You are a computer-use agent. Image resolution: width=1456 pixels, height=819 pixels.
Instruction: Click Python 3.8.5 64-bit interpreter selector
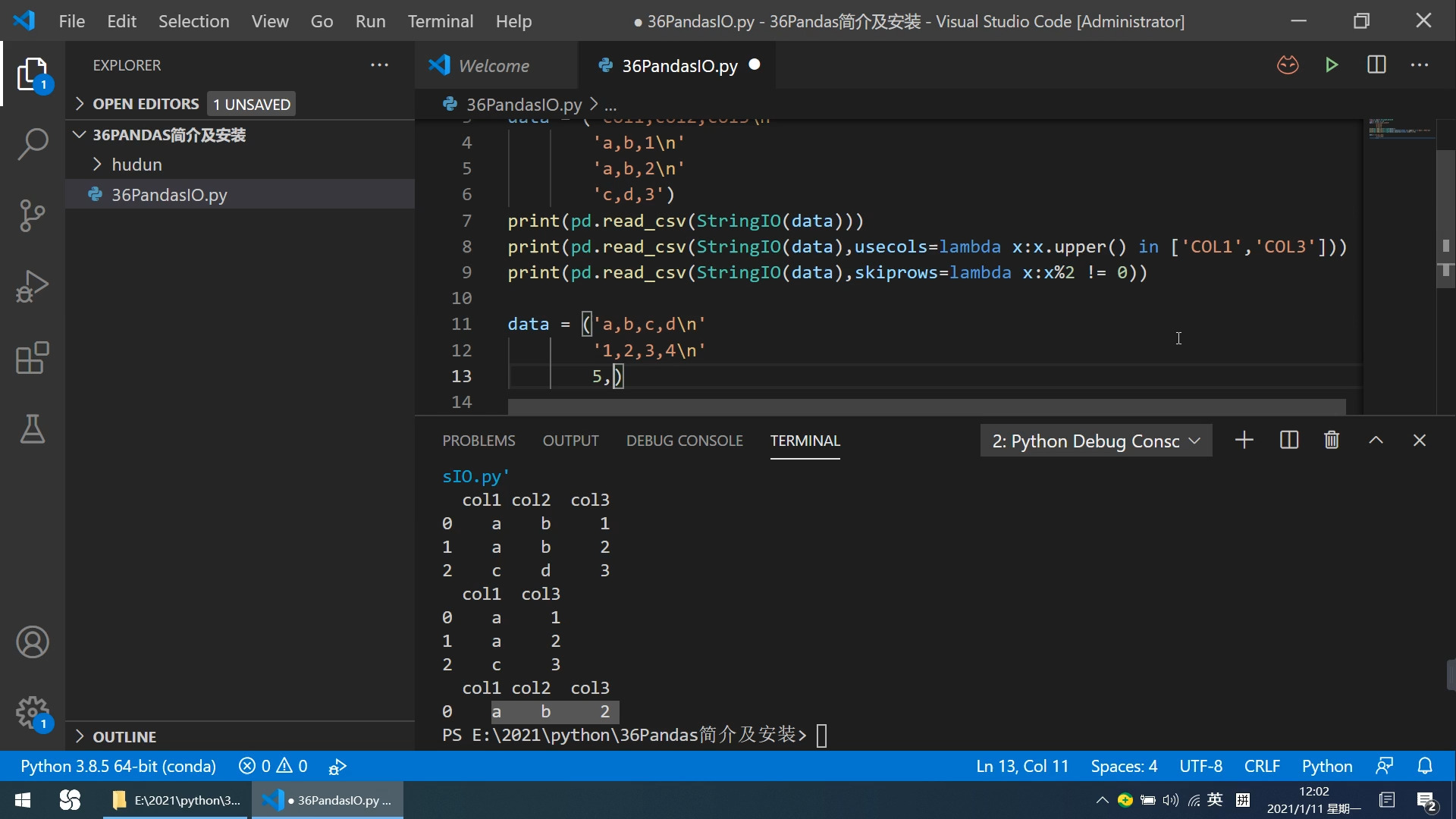click(118, 767)
